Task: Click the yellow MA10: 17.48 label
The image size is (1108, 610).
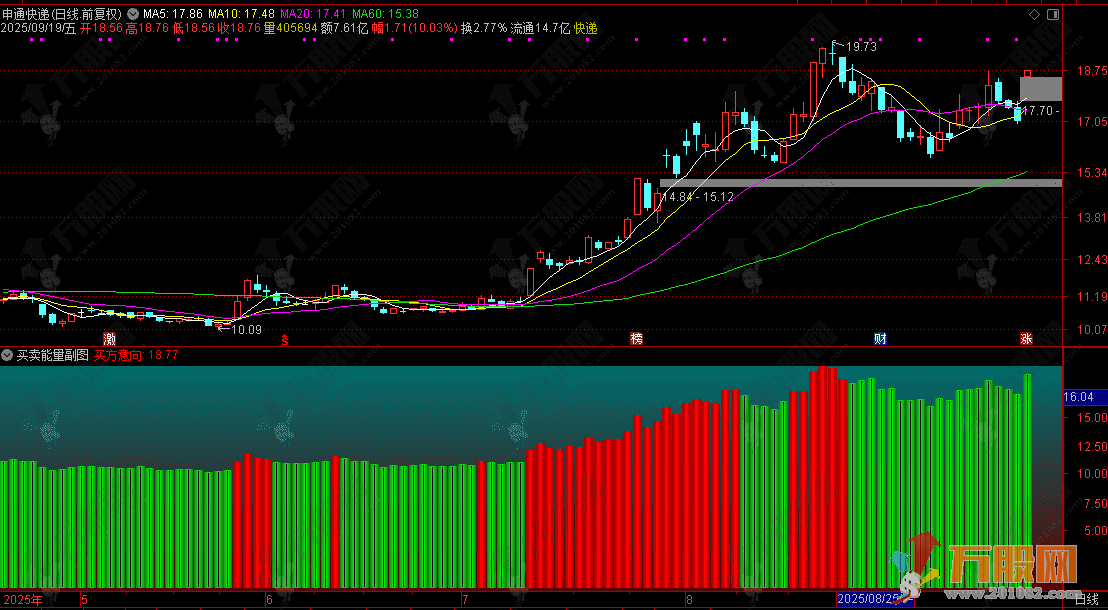Action: (242, 13)
